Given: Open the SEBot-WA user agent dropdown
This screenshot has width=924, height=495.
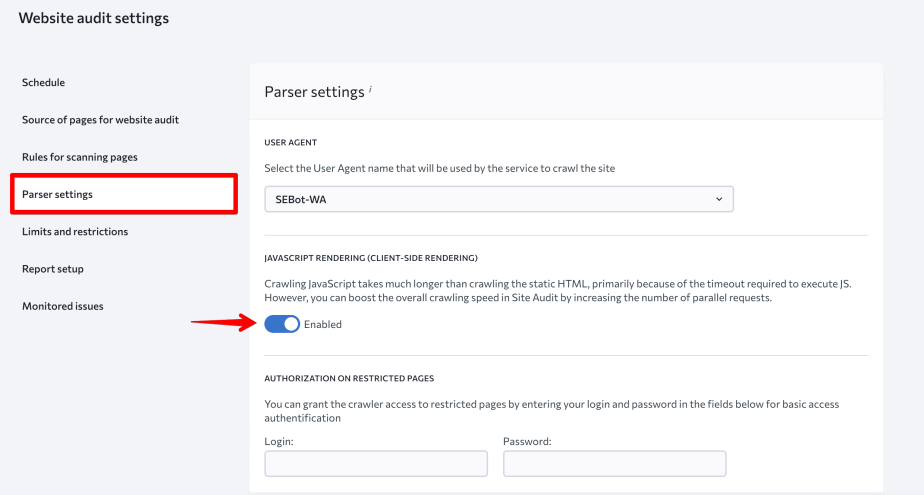Looking at the screenshot, I should [498, 199].
